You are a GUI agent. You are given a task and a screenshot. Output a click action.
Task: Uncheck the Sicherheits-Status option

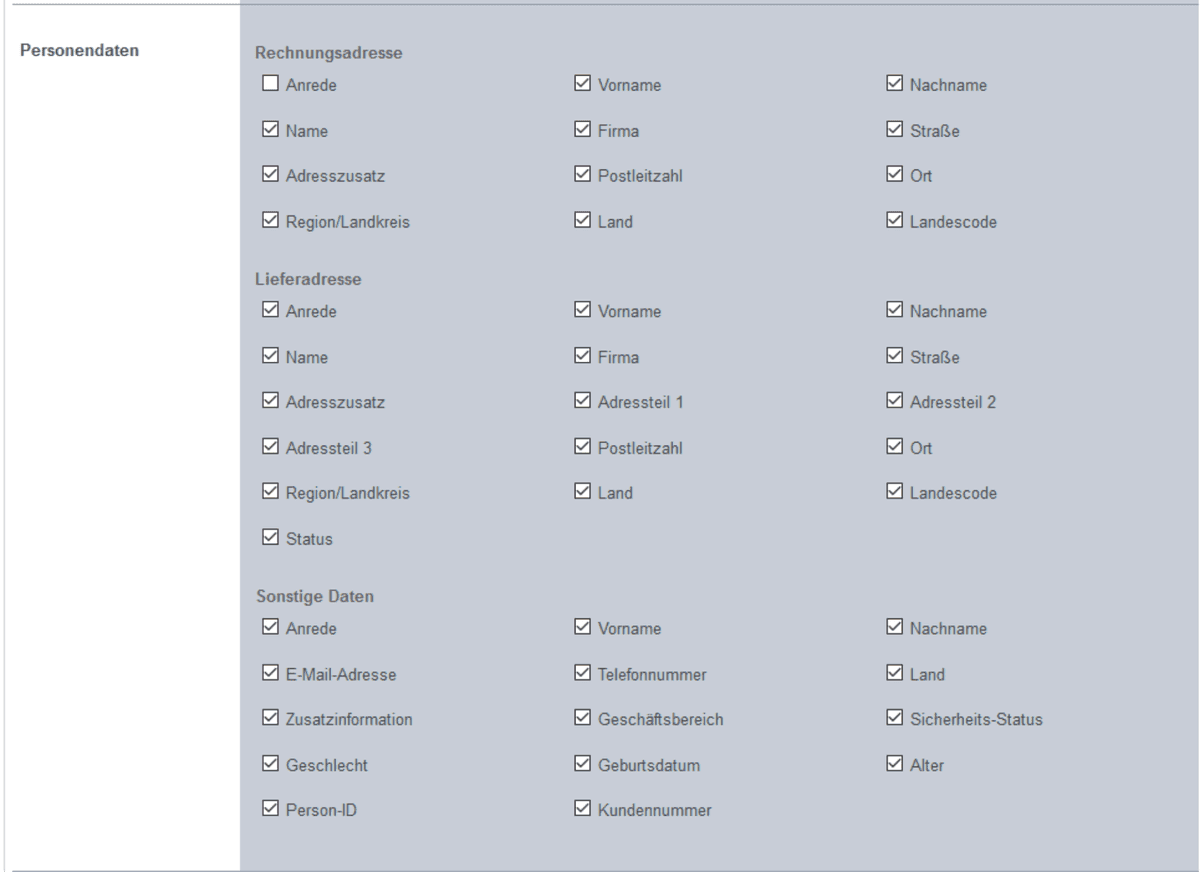895,719
